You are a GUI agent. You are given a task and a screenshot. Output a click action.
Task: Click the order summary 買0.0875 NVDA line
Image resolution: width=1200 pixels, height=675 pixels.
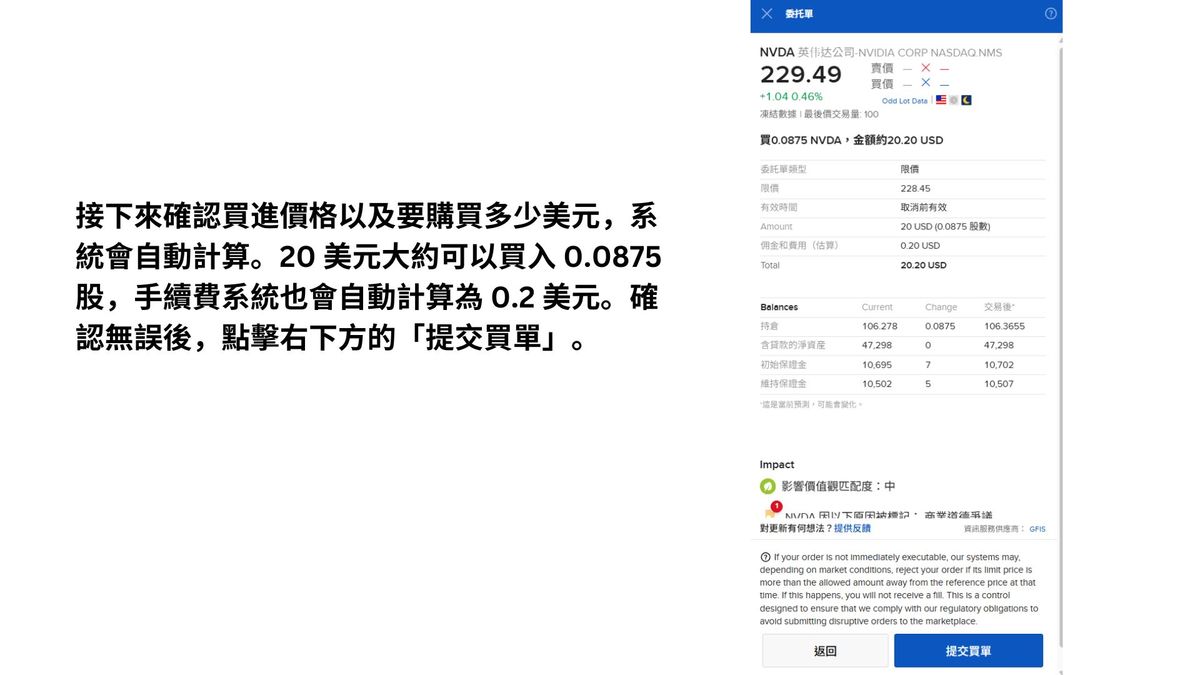click(851, 141)
